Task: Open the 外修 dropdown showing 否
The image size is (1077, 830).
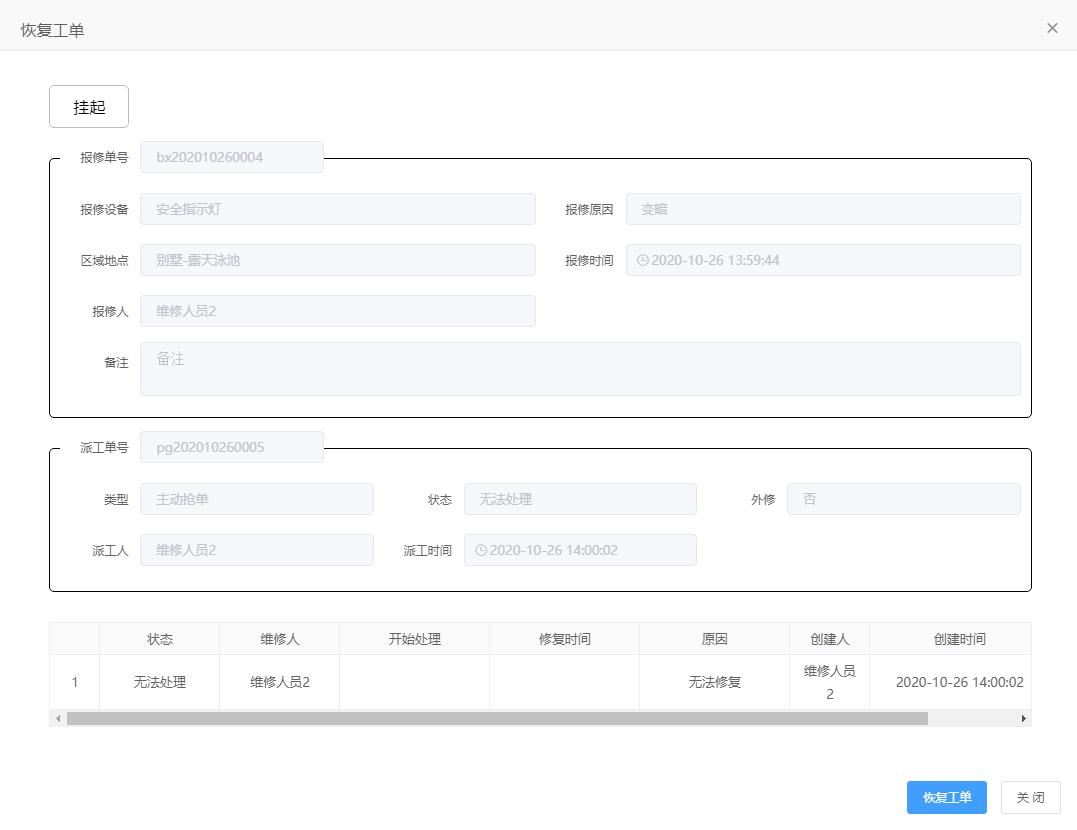Action: coord(904,499)
